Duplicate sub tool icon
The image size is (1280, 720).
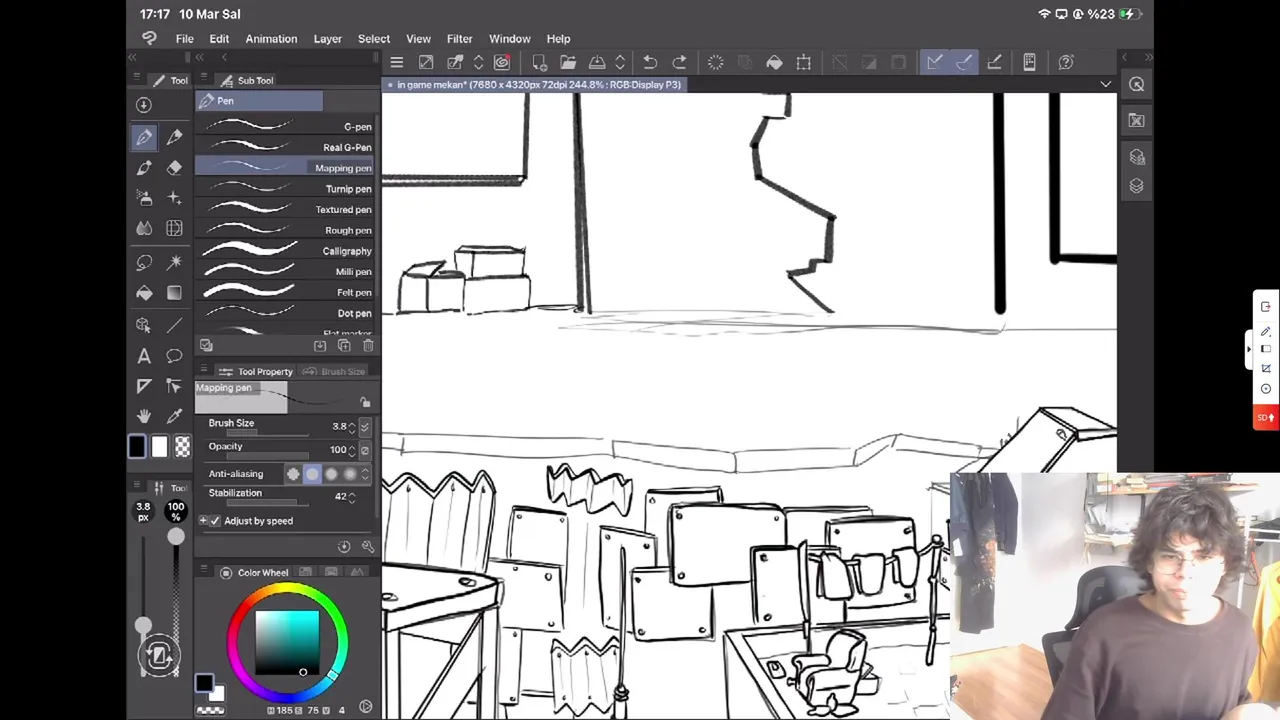[x=344, y=346]
